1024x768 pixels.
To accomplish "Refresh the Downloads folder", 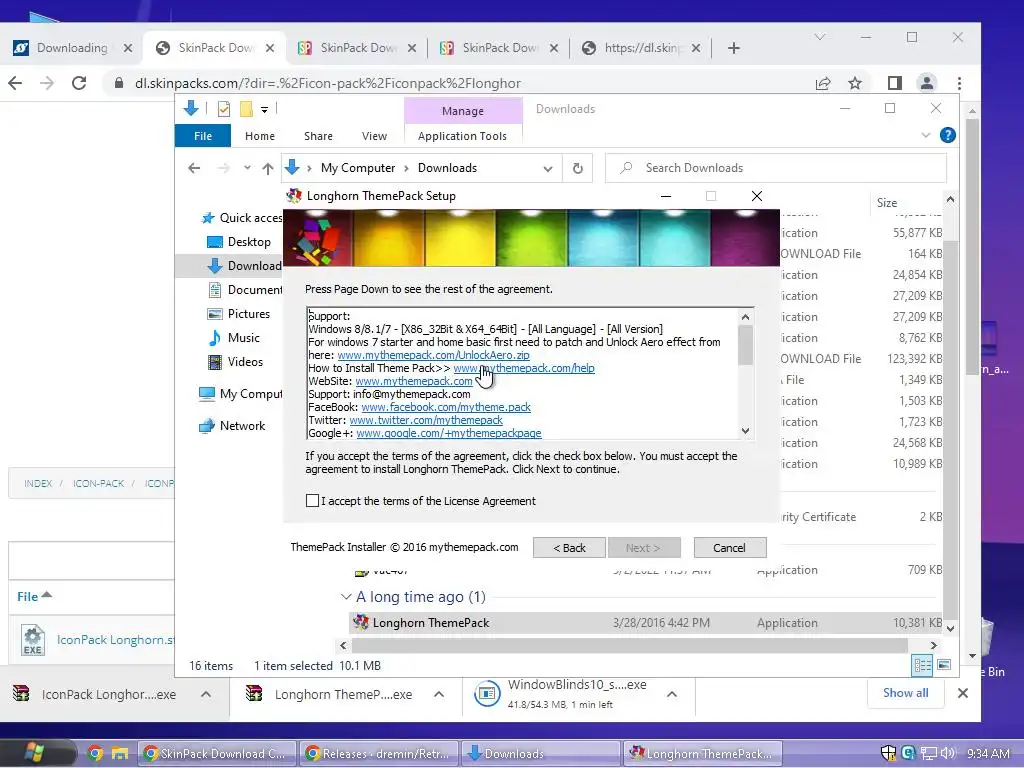I will [x=578, y=168].
